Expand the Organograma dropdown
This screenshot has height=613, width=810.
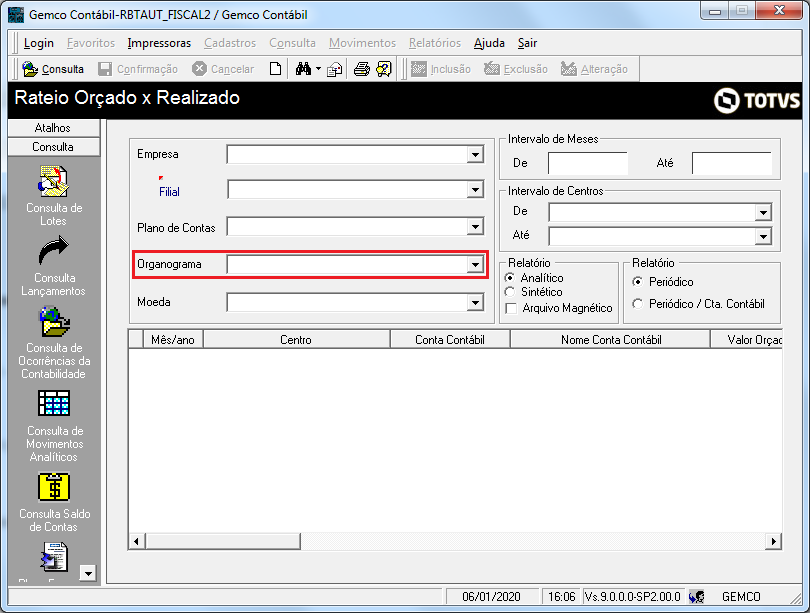coord(475,265)
